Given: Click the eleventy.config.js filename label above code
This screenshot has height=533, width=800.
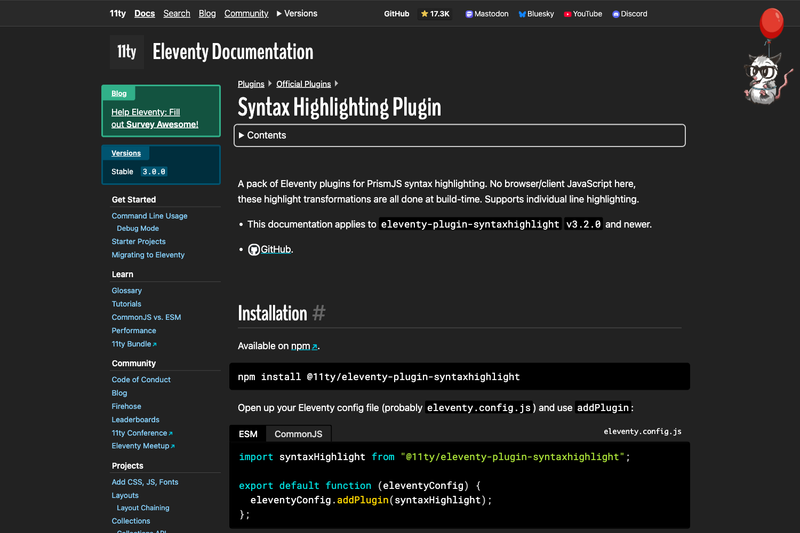Looking at the screenshot, I should pyautogui.click(x=642, y=432).
